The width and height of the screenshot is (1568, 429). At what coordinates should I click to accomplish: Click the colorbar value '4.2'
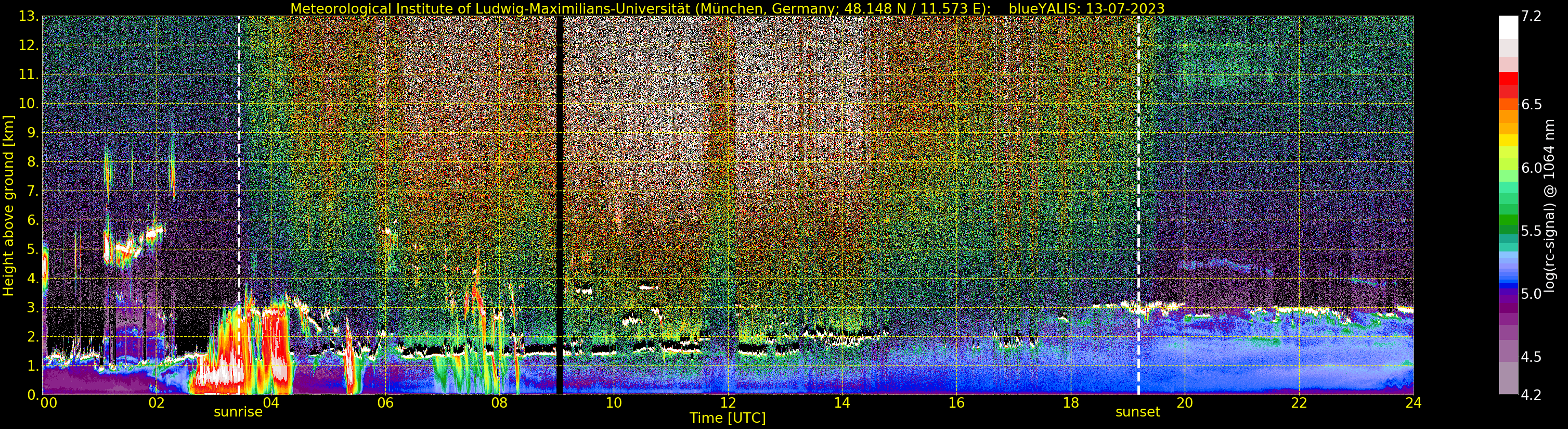[1531, 395]
